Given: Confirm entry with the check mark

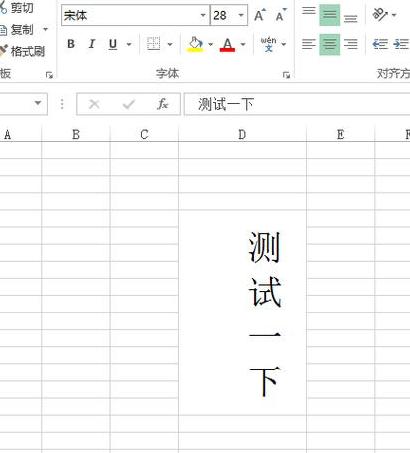Looking at the screenshot, I should (x=128, y=104).
